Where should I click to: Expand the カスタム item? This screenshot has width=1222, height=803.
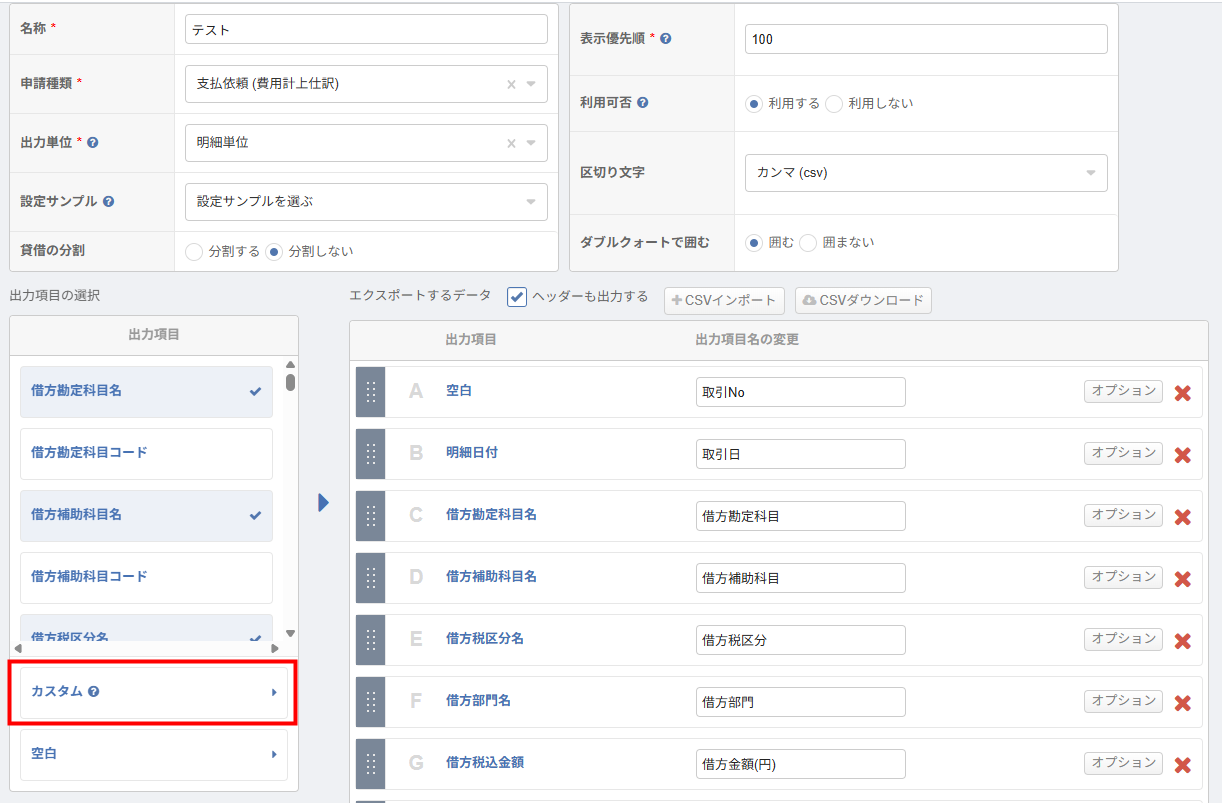coord(153,692)
